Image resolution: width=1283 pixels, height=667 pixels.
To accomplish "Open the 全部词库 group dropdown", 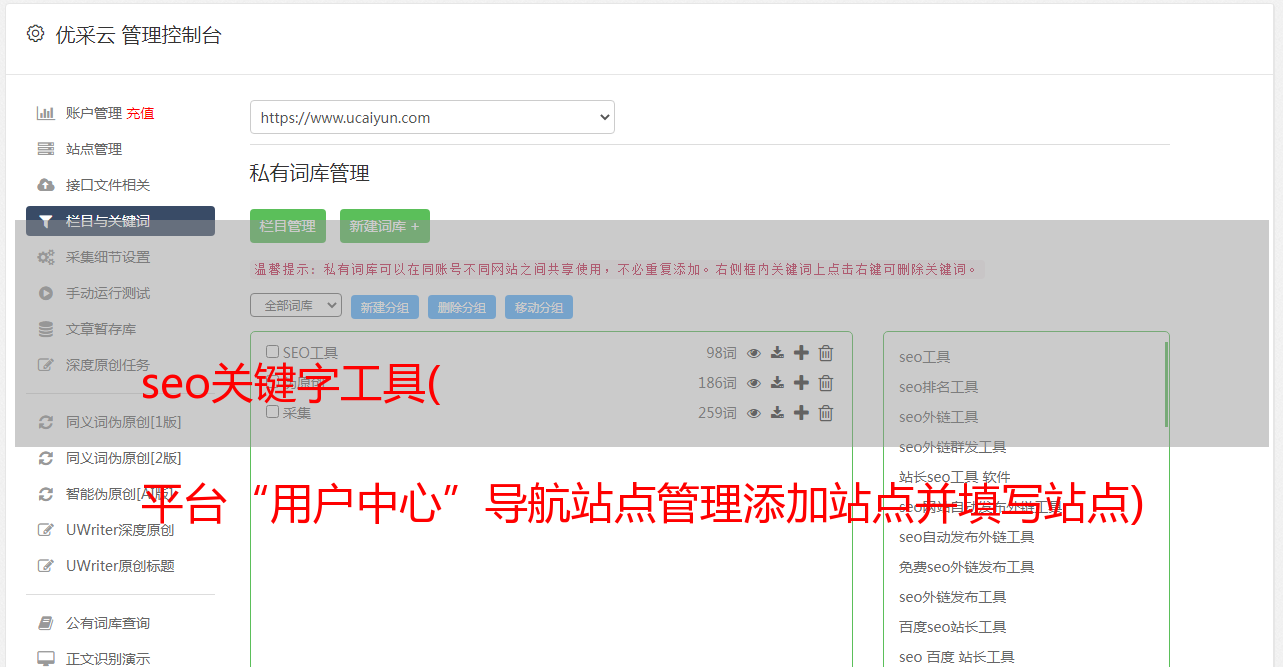I will [x=296, y=305].
